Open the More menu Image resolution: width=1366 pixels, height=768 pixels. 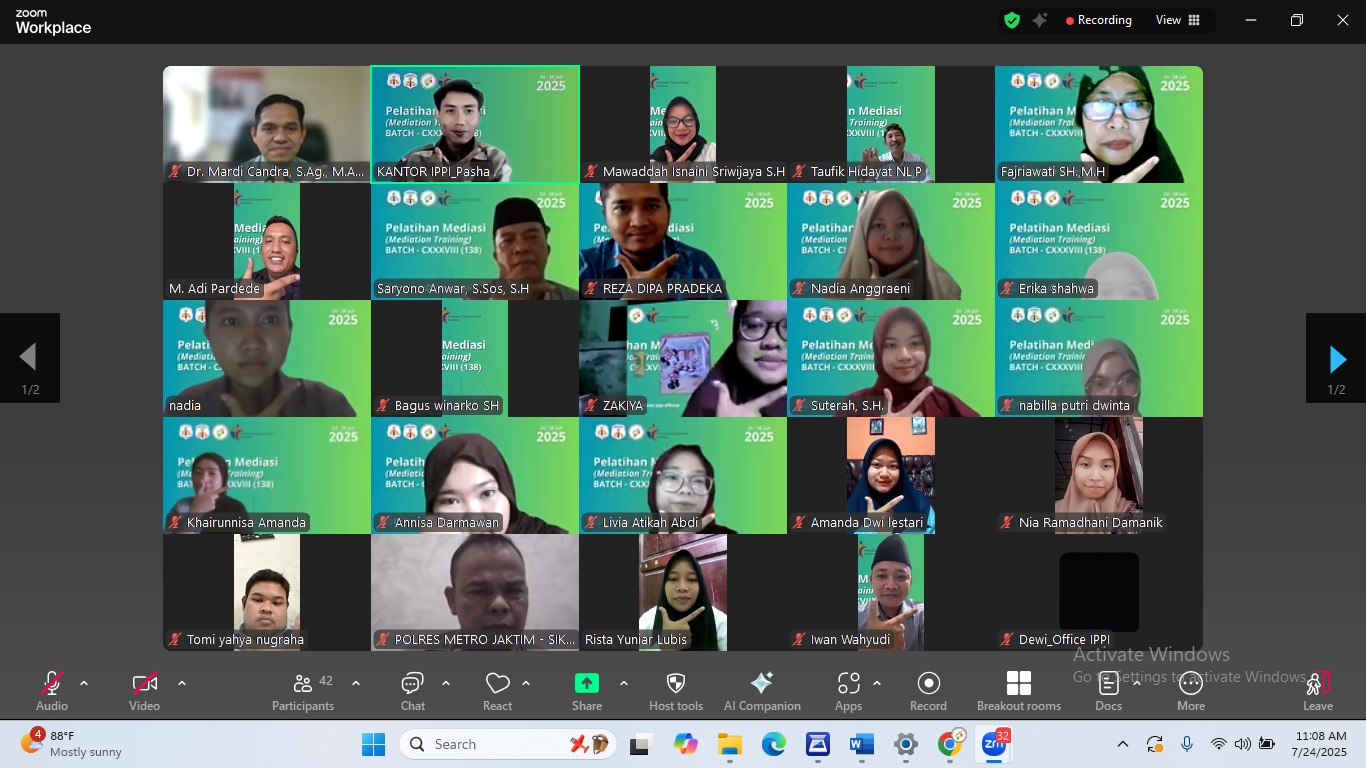pyautogui.click(x=1190, y=690)
